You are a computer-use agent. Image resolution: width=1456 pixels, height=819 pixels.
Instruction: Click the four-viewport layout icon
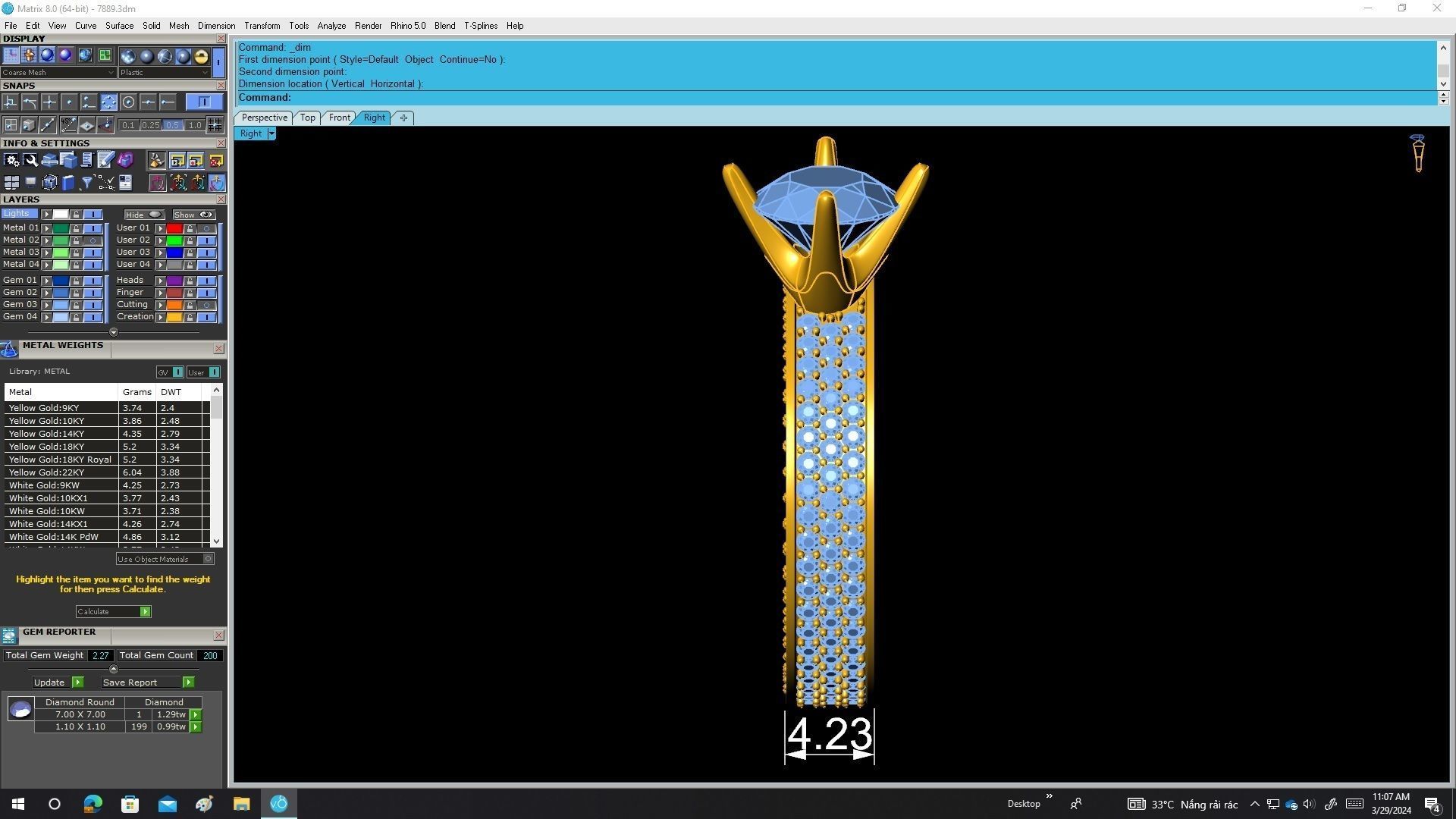tap(11, 183)
